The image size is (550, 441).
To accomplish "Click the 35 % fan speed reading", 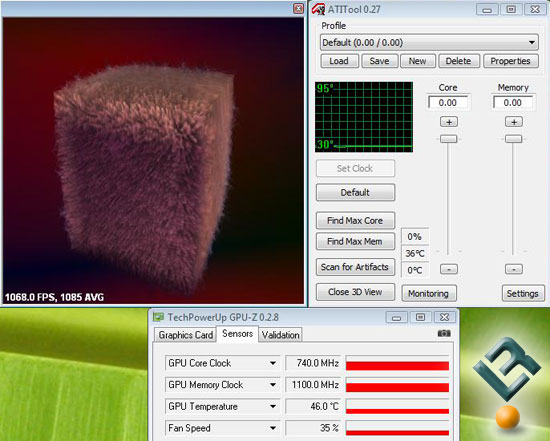I will click(313, 428).
